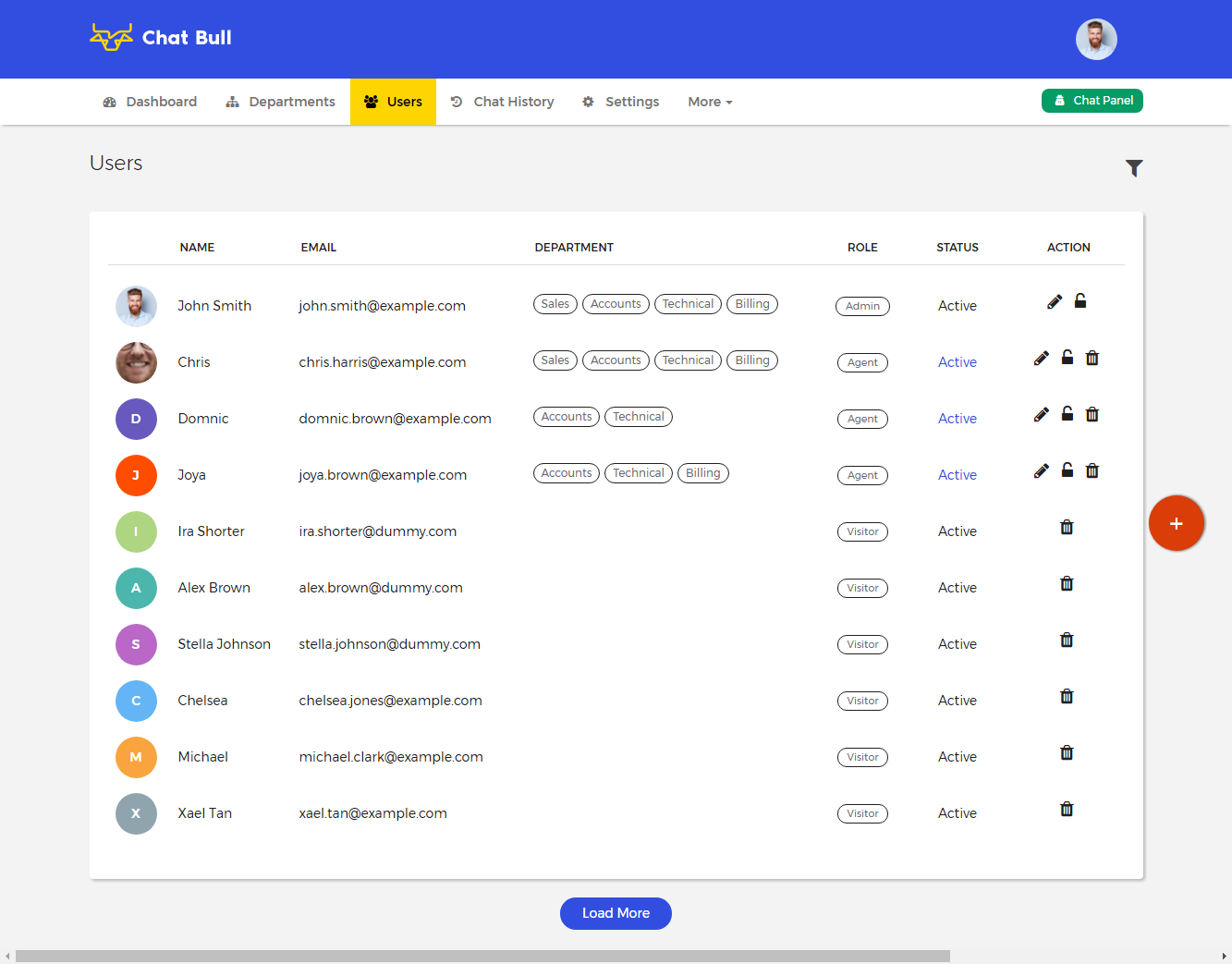Click email ira.shorter@dummy.com
Image resolution: width=1232 pixels, height=964 pixels.
(377, 531)
